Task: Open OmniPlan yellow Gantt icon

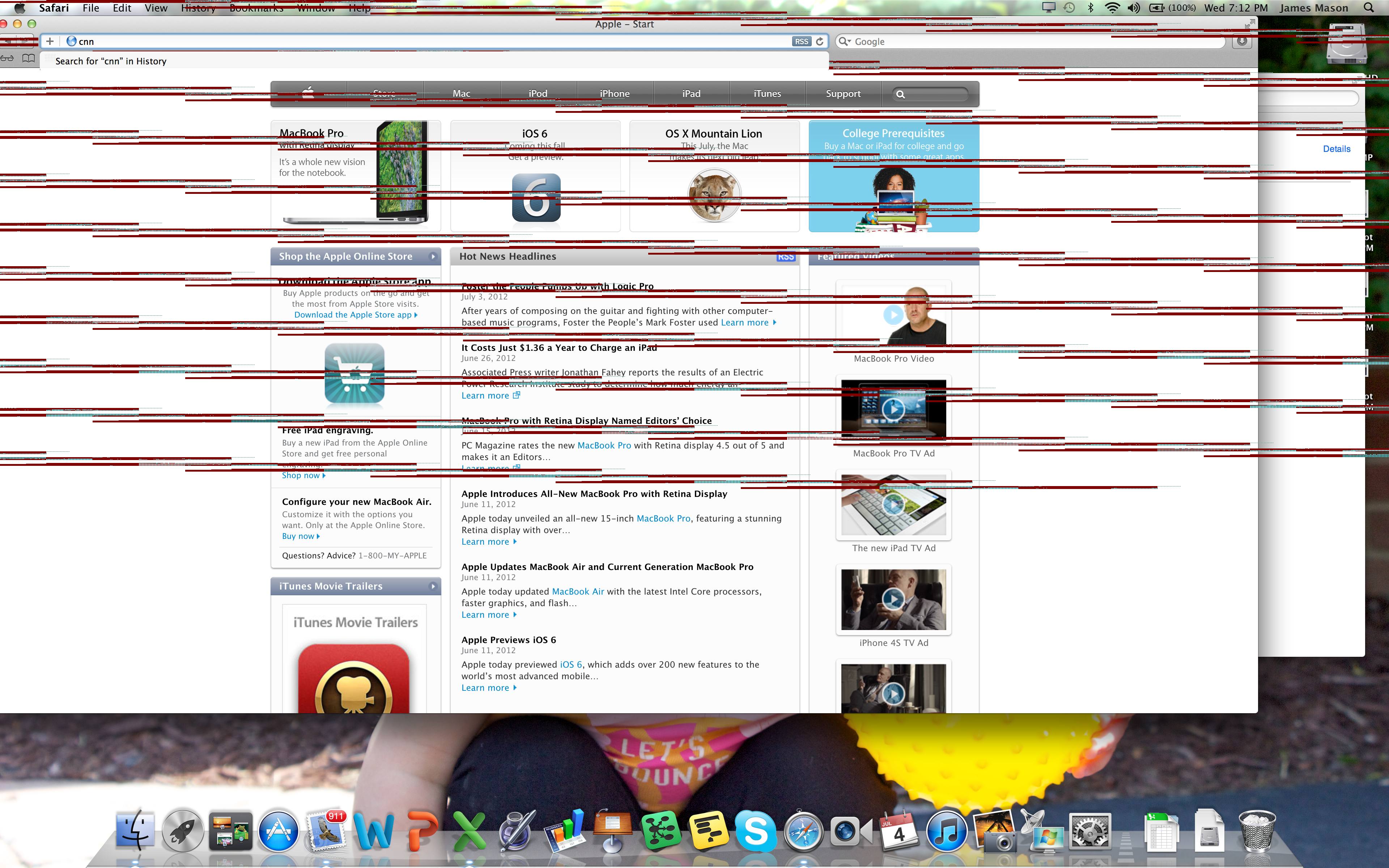Action: click(708, 831)
